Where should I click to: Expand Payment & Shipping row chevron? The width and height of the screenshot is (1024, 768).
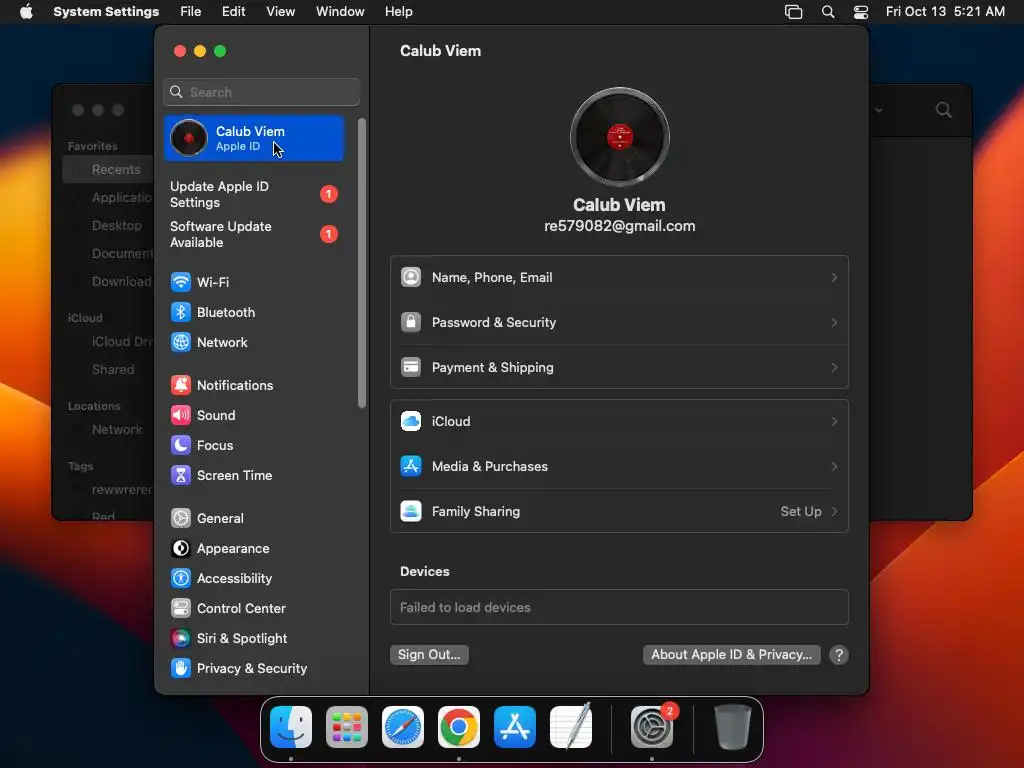click(x=834, y=368)
